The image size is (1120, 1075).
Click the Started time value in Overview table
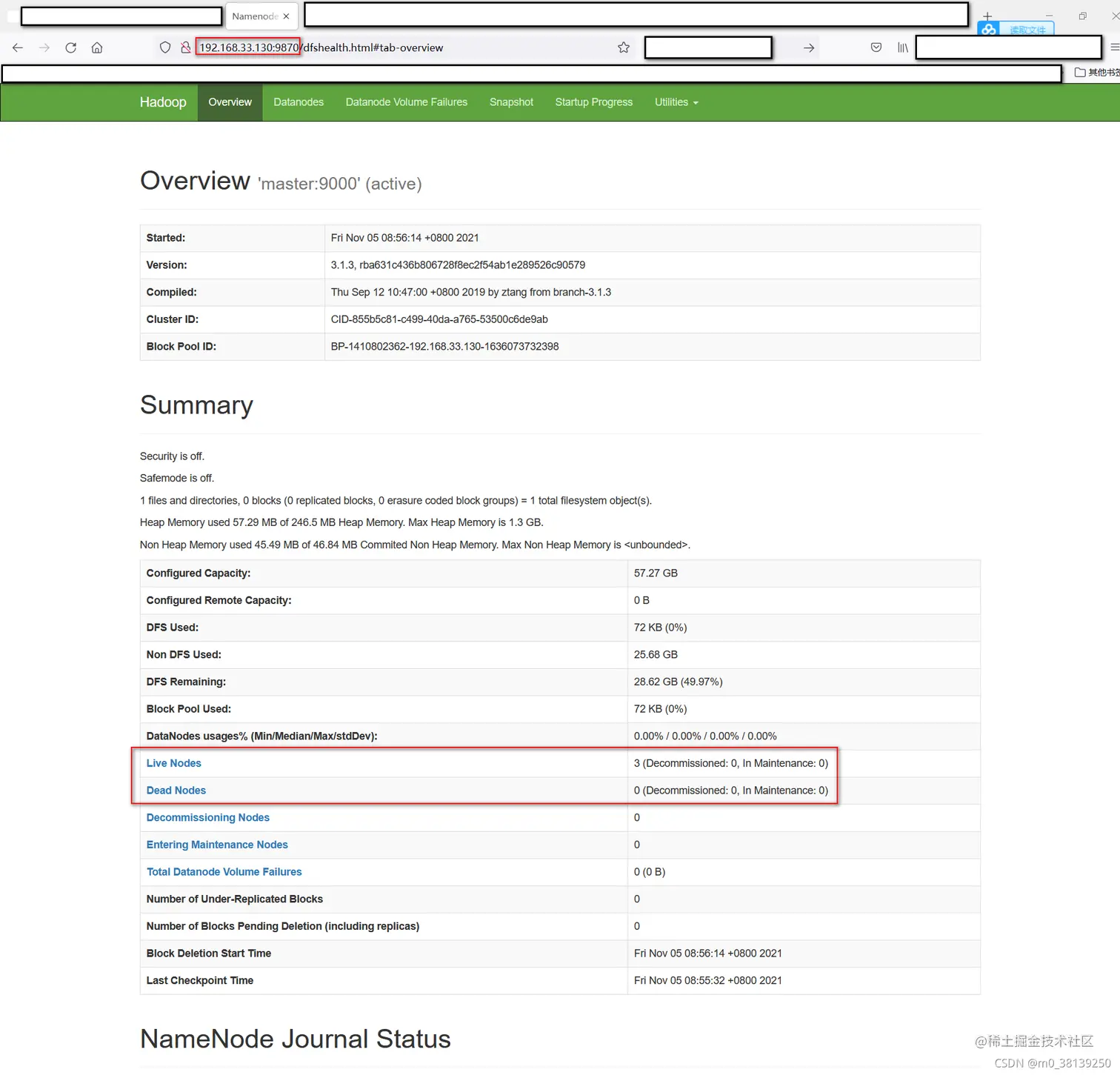[x=404, y=238]
